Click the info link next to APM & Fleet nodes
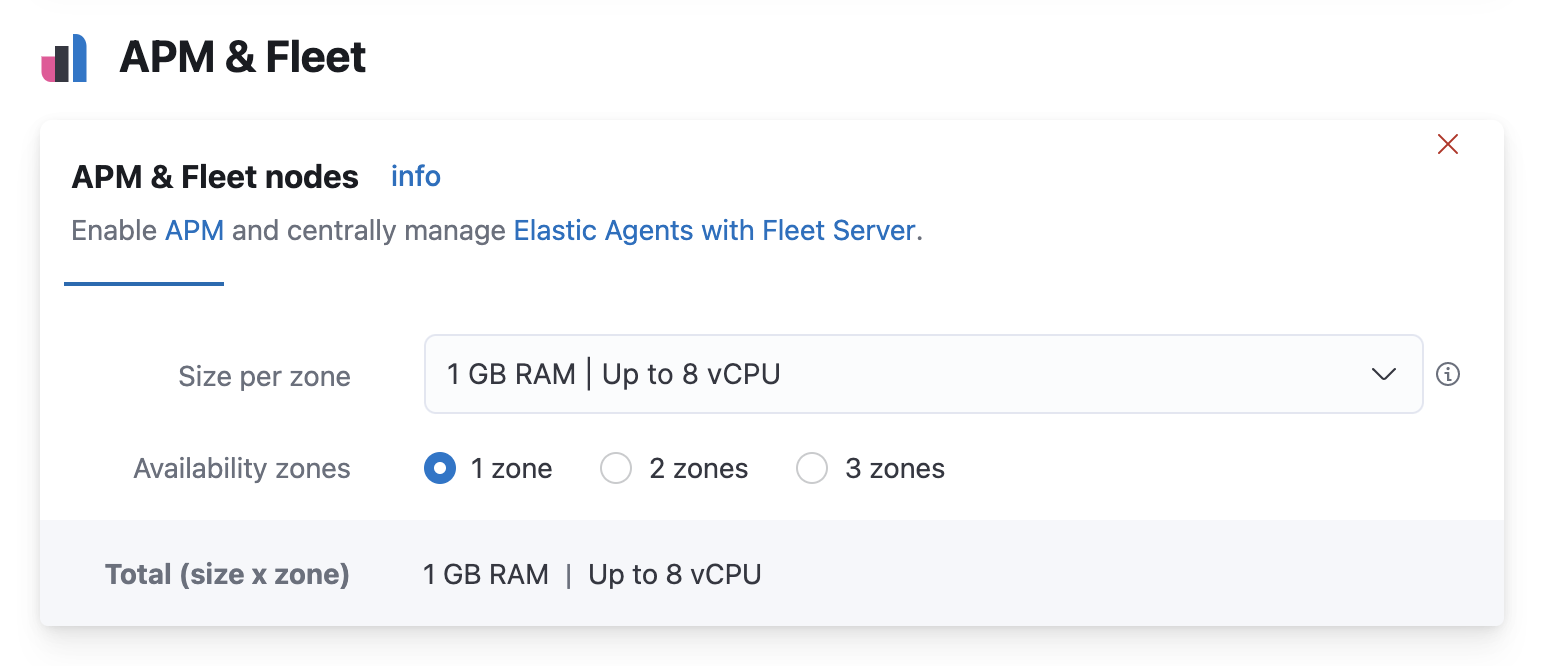The width and height of the screenshot is (1542, 666). (x=415, y=176)
